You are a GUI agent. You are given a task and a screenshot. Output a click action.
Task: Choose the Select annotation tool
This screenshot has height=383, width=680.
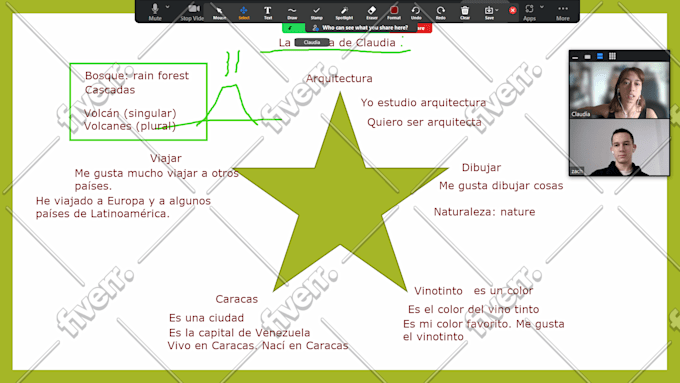click(x=244, y=12)
